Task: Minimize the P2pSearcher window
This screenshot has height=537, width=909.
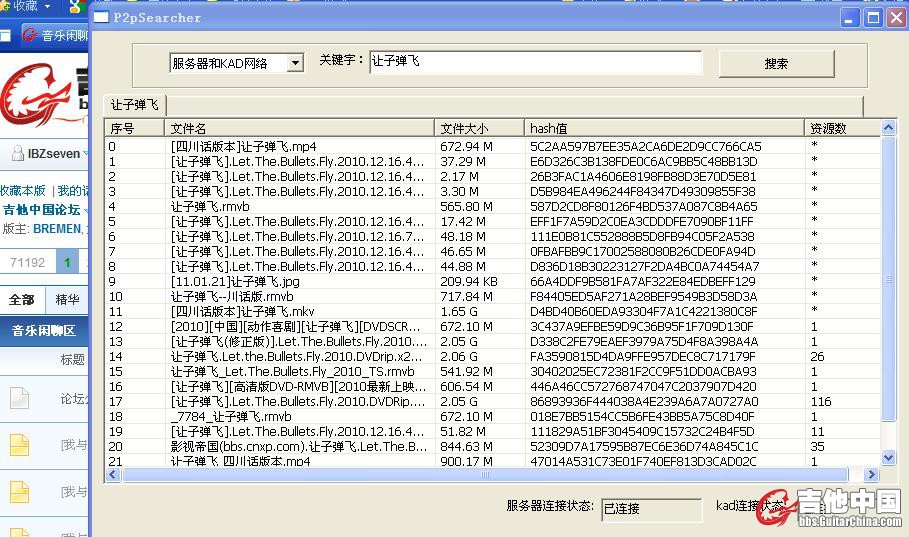Action: pos(849,18)
